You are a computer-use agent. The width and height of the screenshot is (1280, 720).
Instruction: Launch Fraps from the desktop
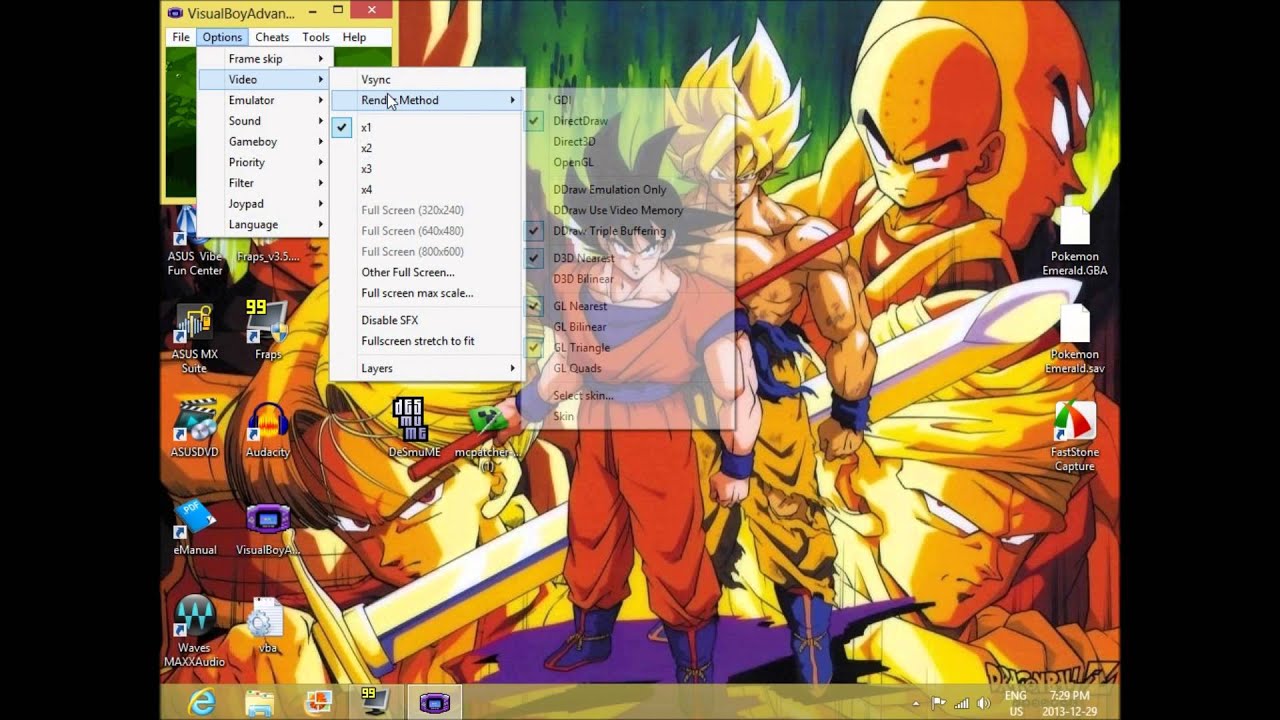click(267, 329)
